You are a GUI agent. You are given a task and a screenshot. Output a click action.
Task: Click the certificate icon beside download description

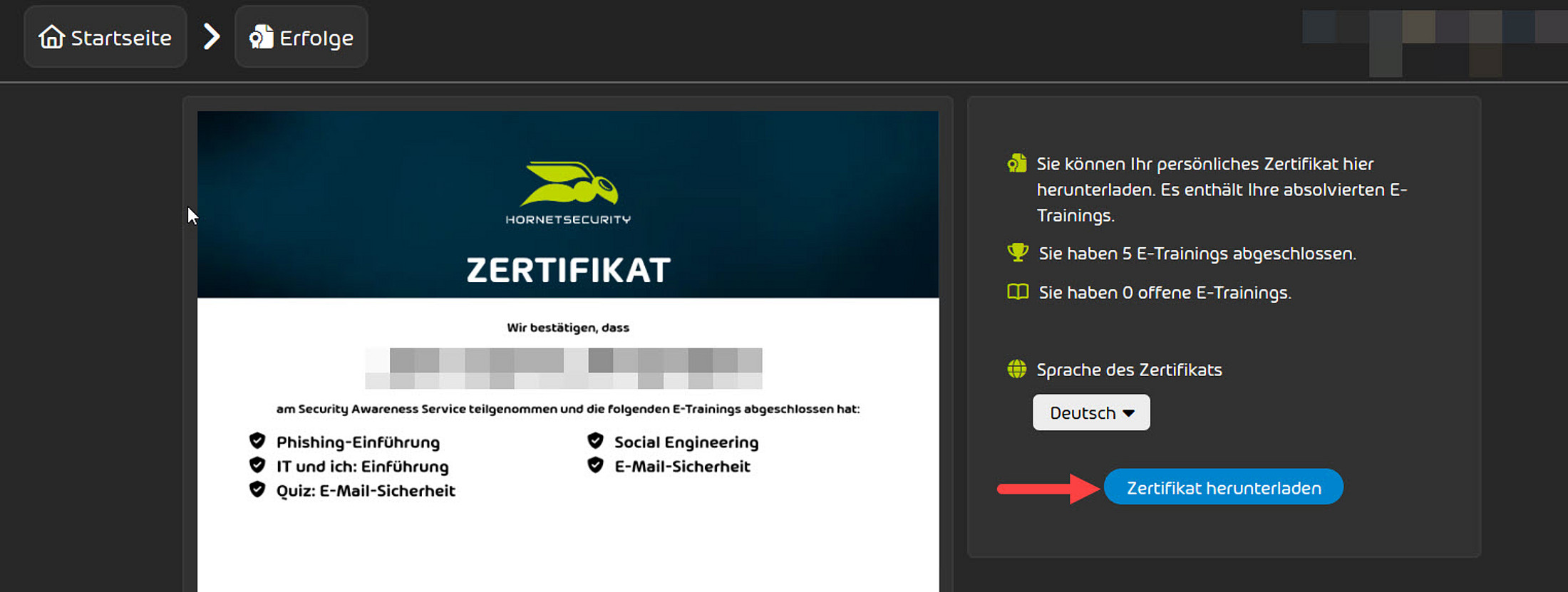click(1016, 164)
